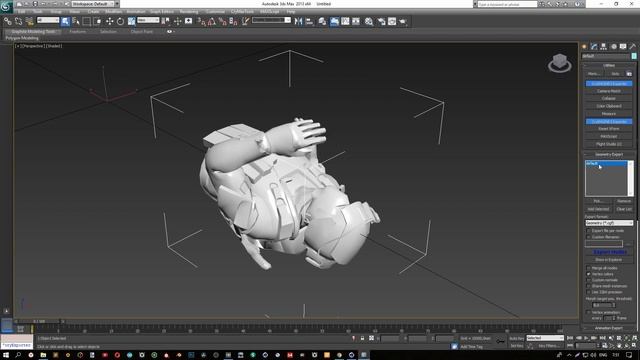Open the Render Setup dialog
640x360 pixels.
click(382, 21)
